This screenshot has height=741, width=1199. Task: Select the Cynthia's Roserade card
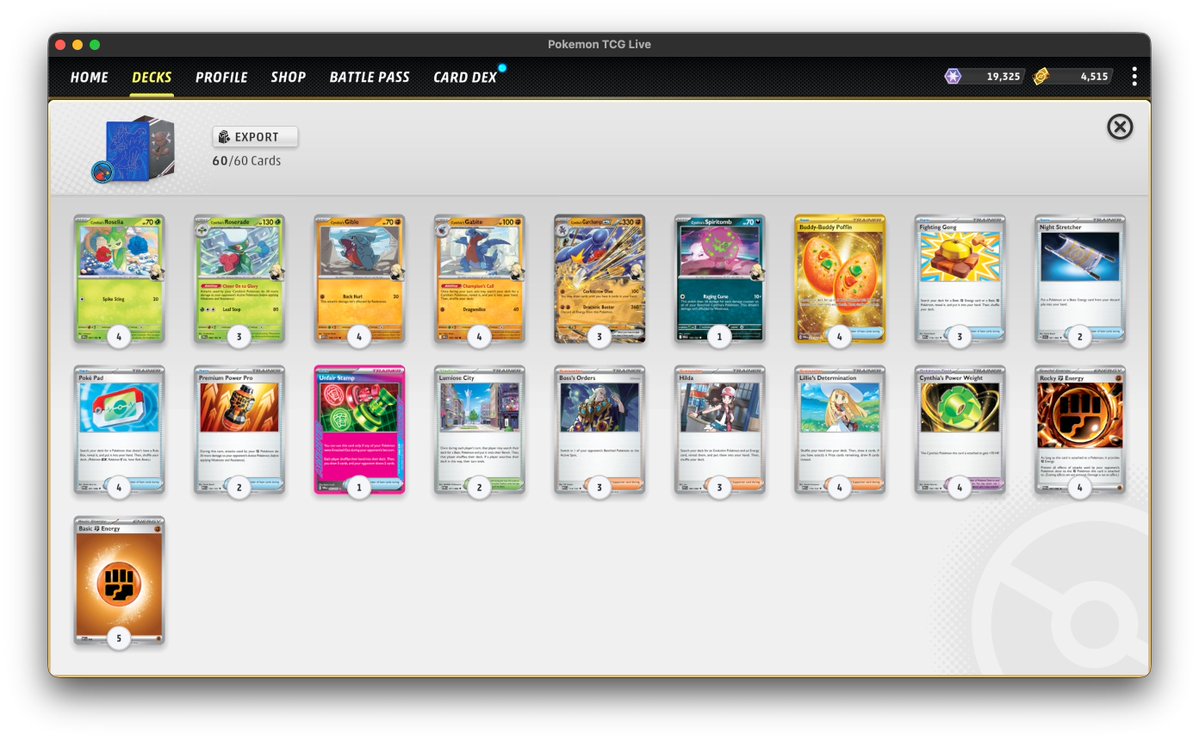(x=239, y=279)
